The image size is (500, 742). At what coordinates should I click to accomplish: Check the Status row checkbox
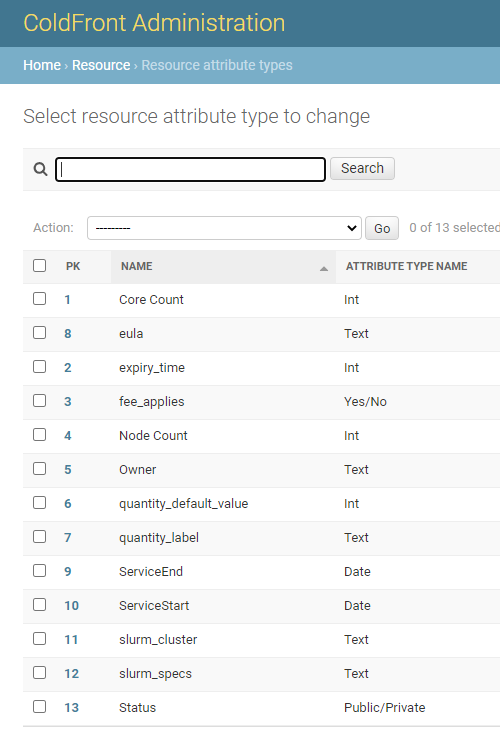40,707
